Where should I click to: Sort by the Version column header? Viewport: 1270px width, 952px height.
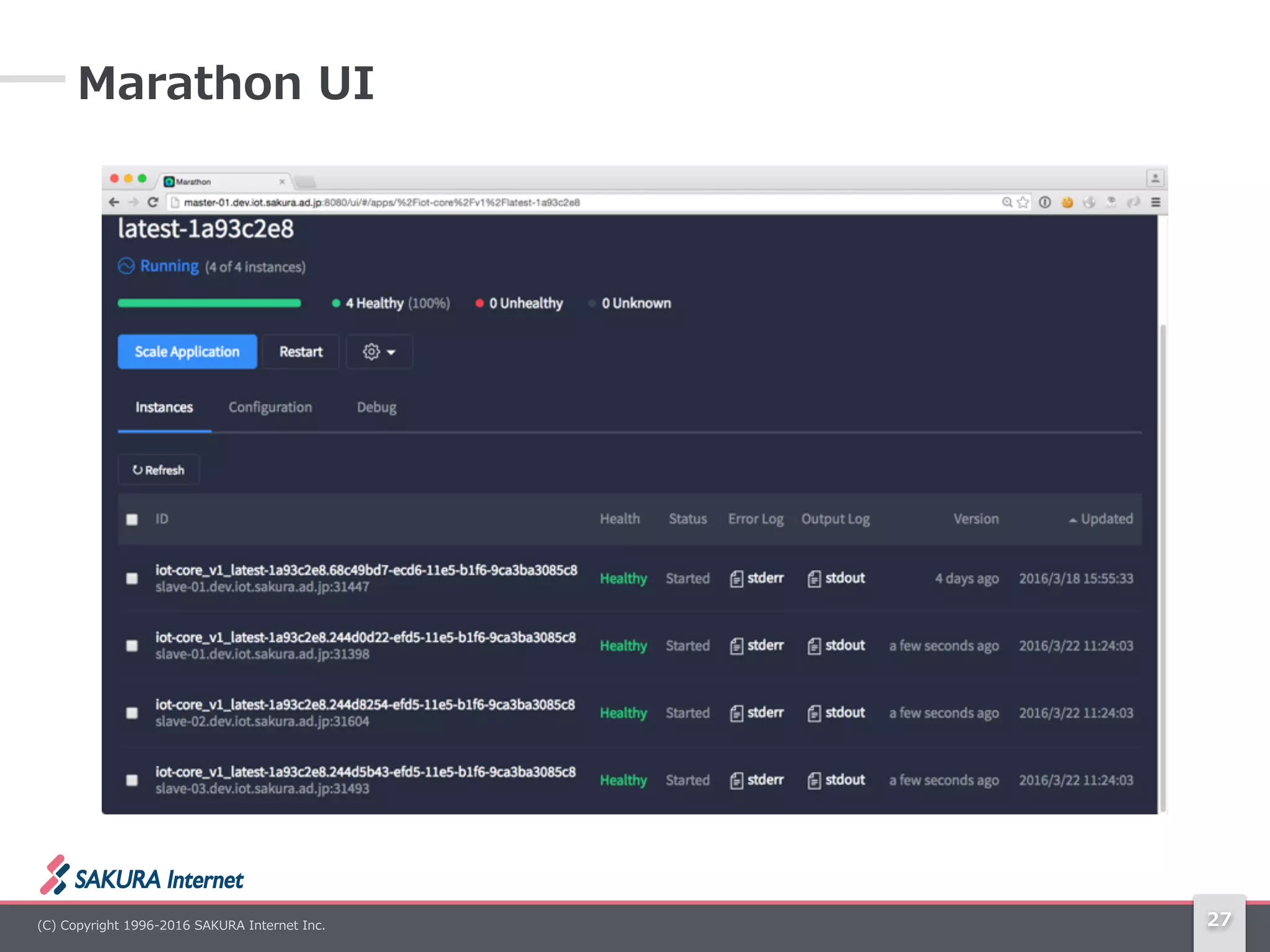click(x=976, y=519)
